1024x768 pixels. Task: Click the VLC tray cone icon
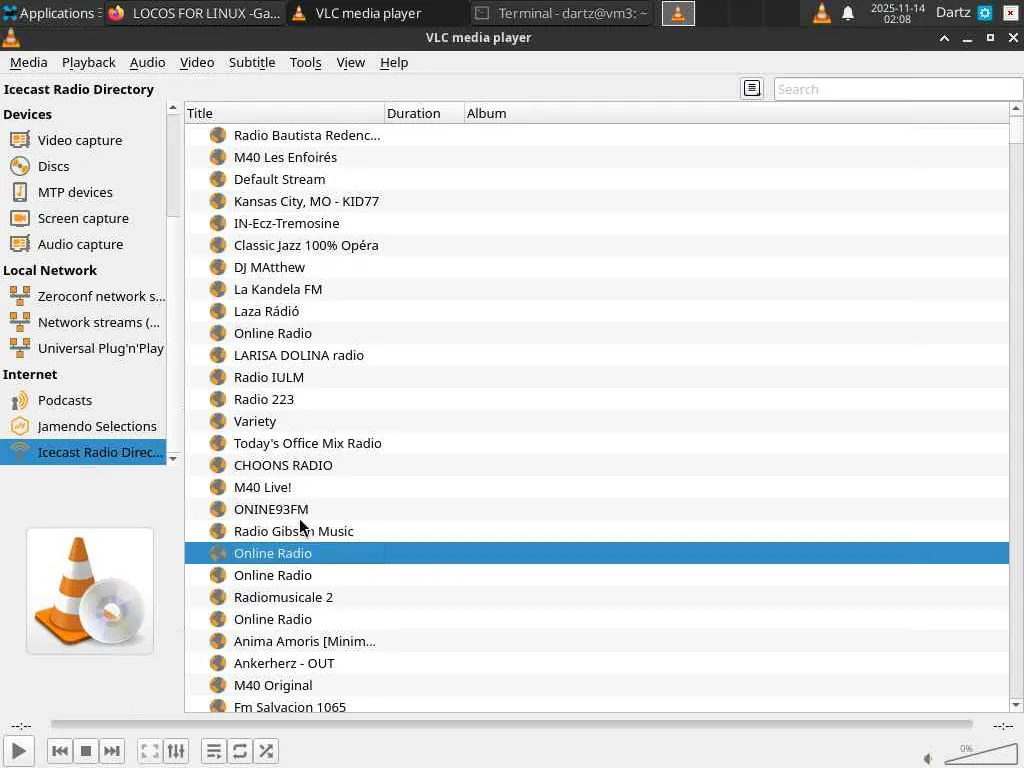pos(822,13)
